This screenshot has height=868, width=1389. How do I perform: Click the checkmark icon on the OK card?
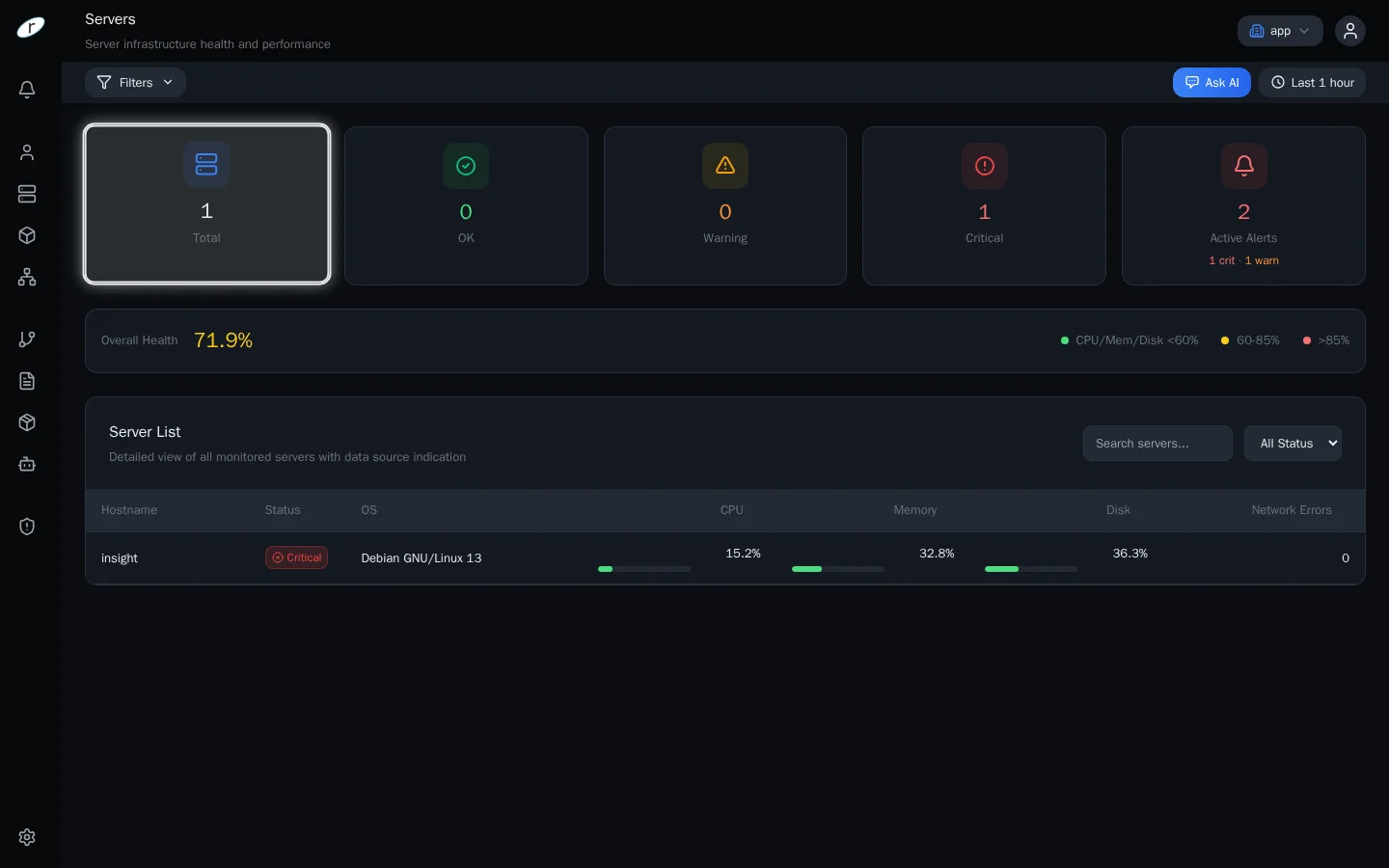pos(466,166)
